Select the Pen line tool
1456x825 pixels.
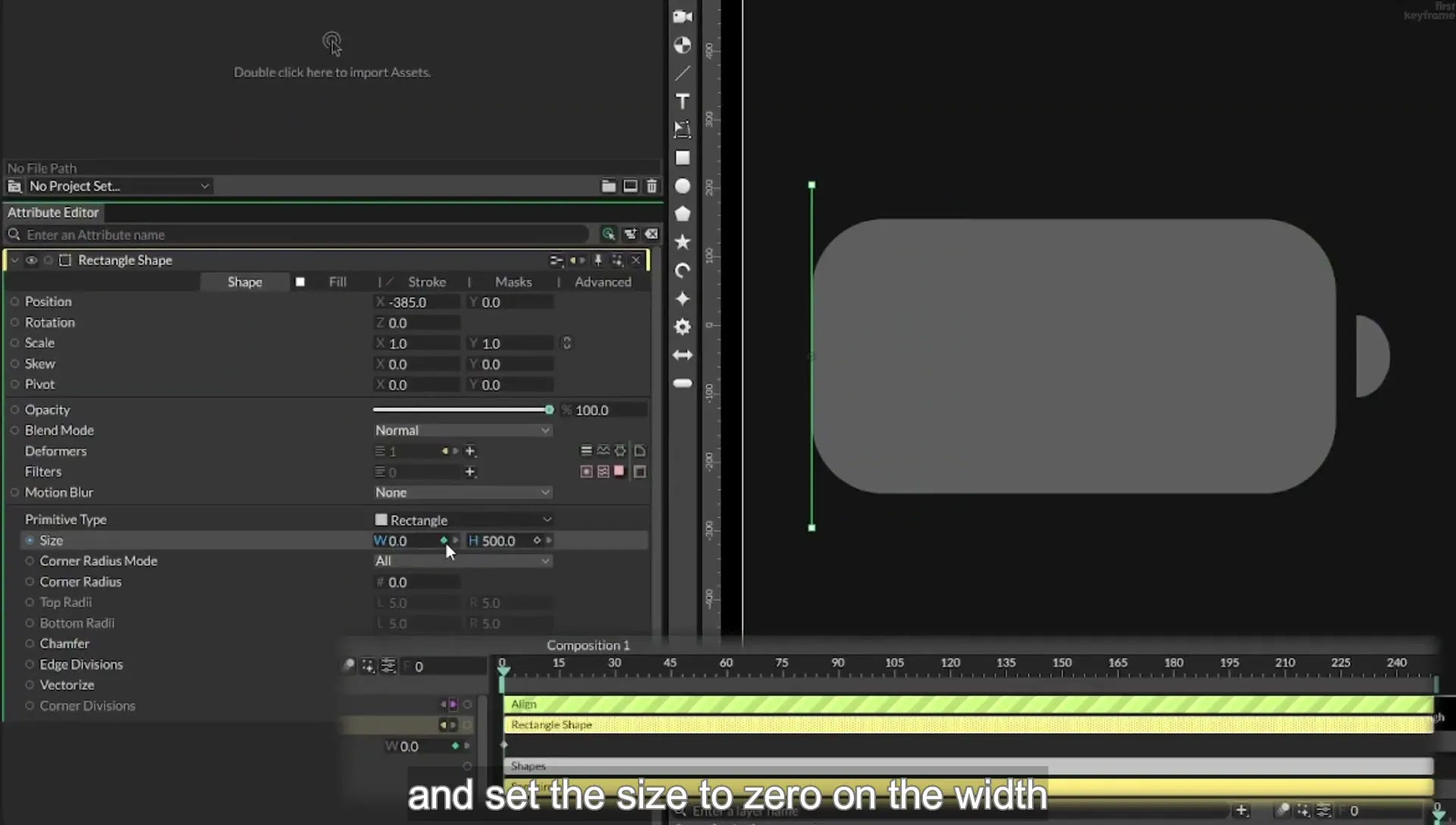coord(682,73)
